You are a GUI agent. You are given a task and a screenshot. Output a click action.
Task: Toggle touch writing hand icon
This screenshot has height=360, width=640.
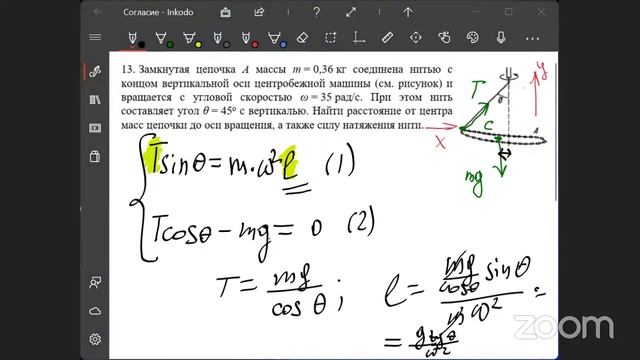444,38
